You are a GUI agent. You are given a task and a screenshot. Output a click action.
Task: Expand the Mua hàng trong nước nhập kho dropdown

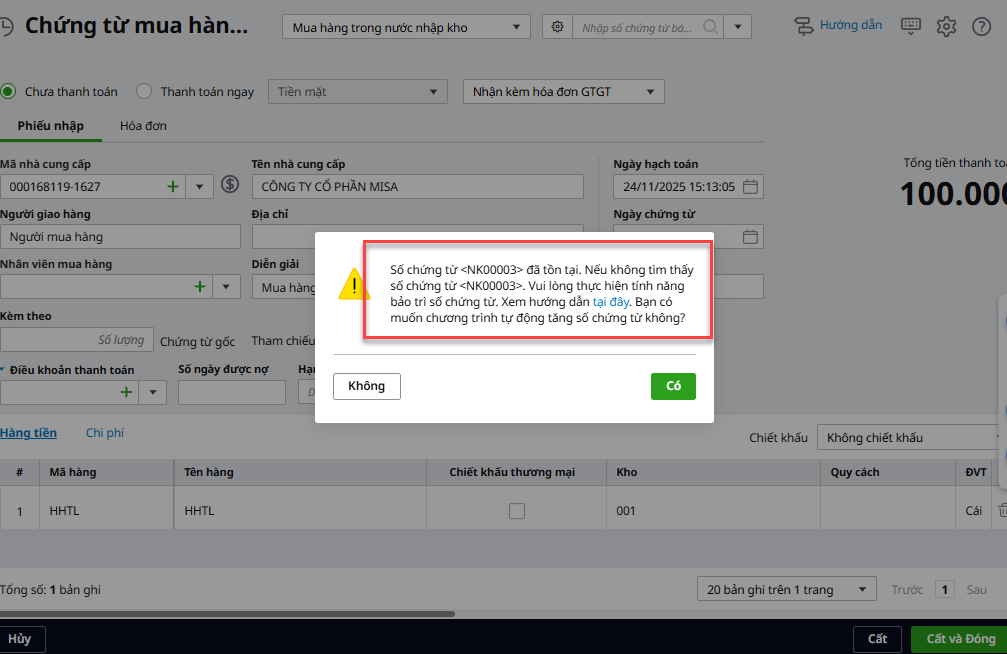[x=406, y=28]
